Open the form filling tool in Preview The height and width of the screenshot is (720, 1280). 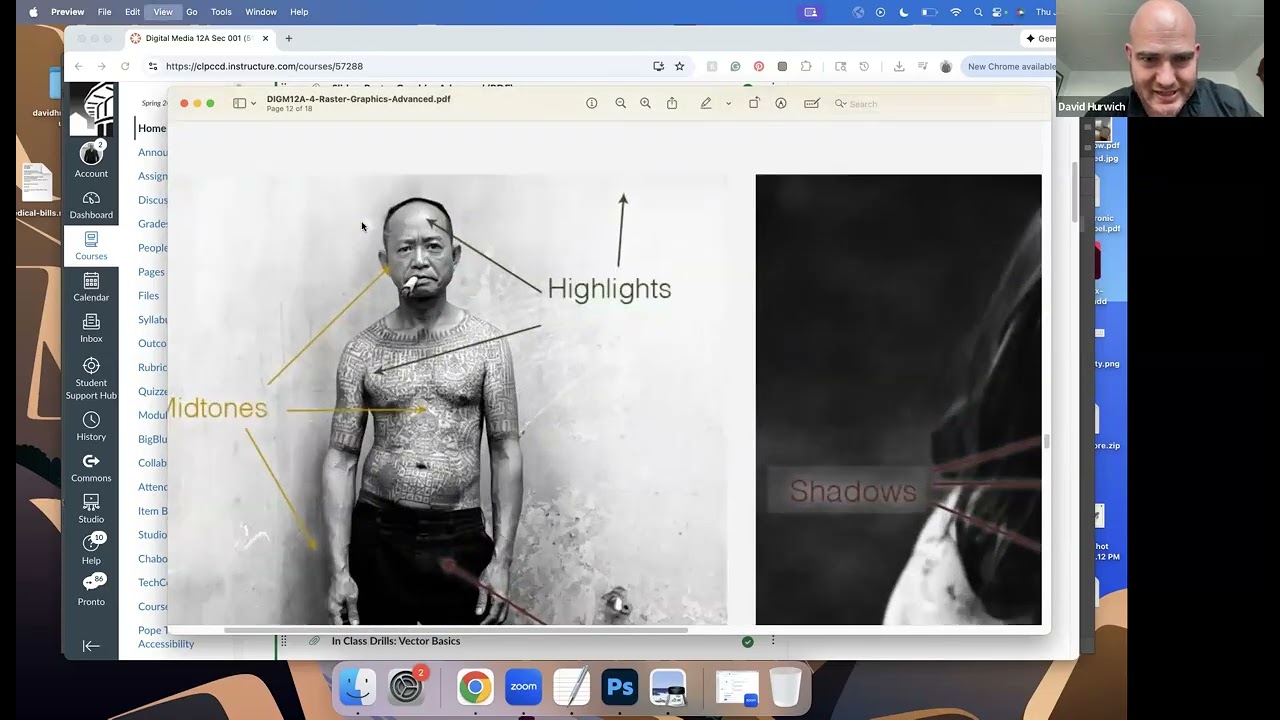[x=812, y=103]
